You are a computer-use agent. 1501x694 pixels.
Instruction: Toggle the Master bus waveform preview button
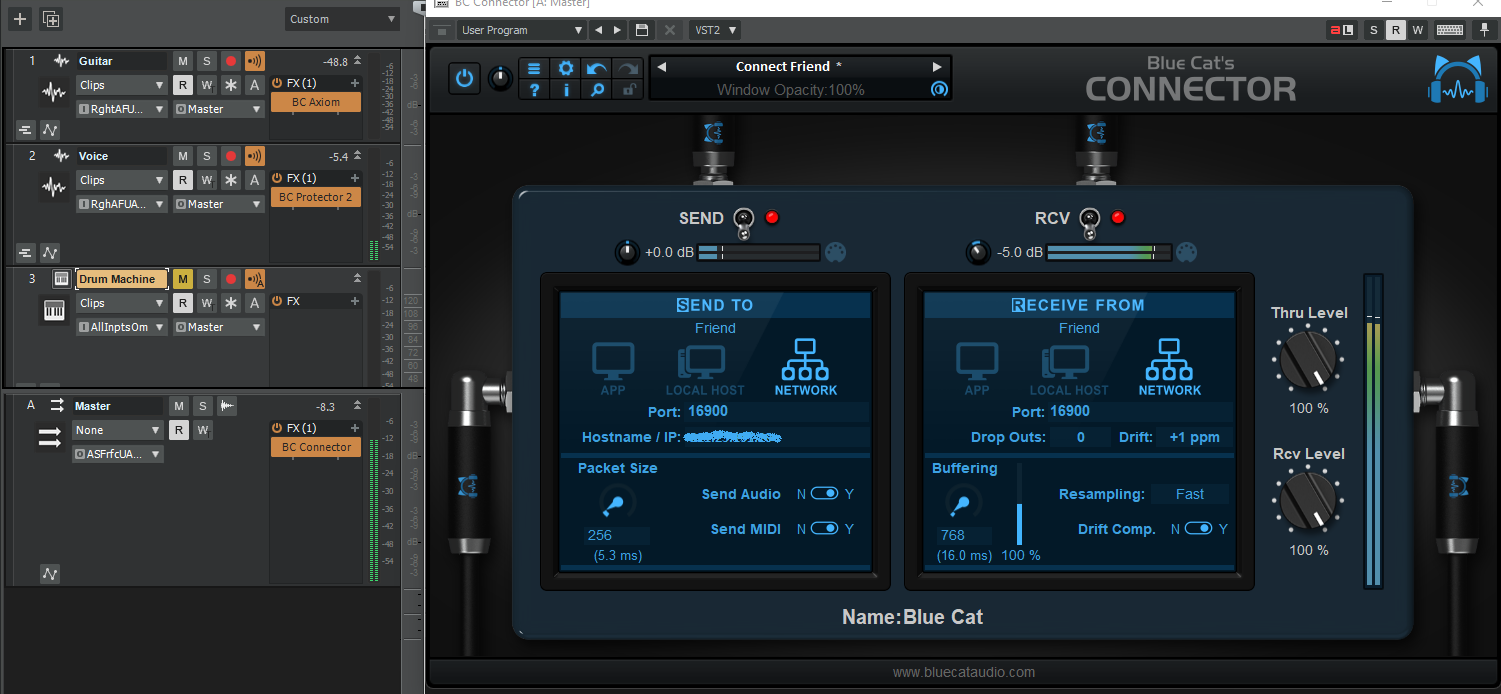tap(227, 406)
